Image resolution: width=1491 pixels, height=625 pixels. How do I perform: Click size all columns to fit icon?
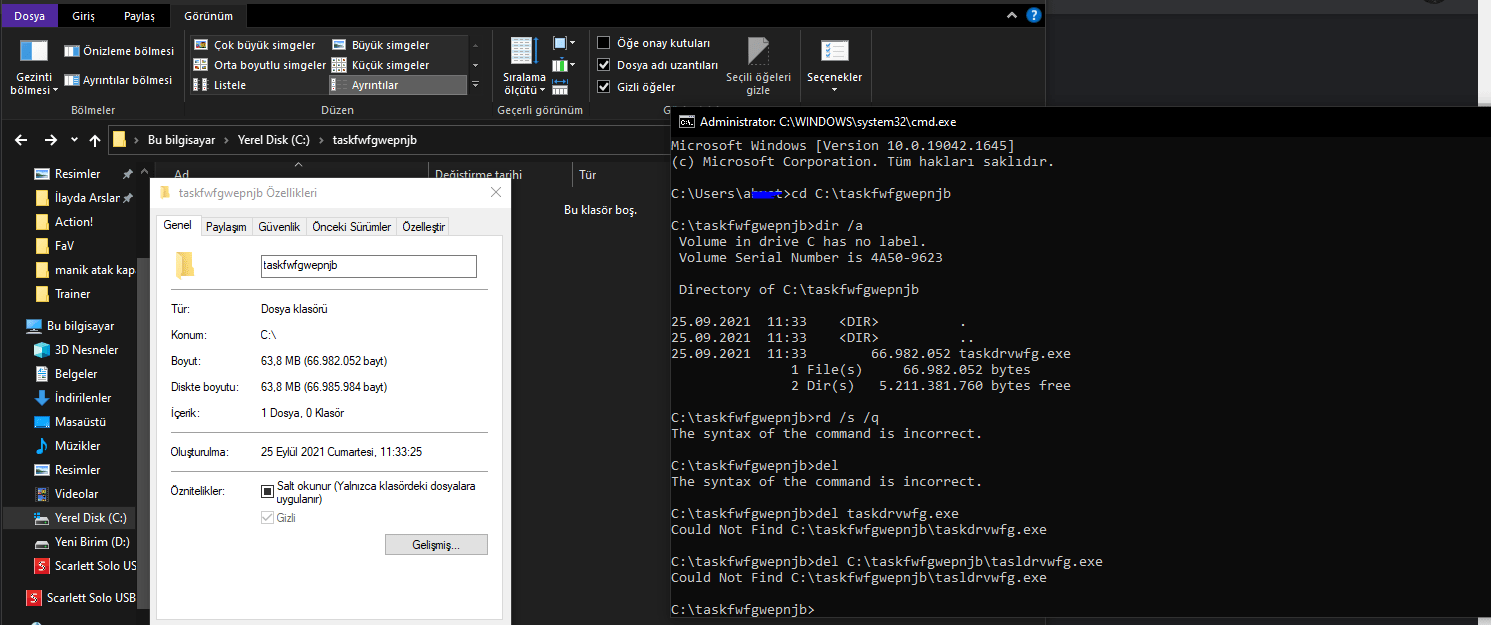[x=560, y=87]
